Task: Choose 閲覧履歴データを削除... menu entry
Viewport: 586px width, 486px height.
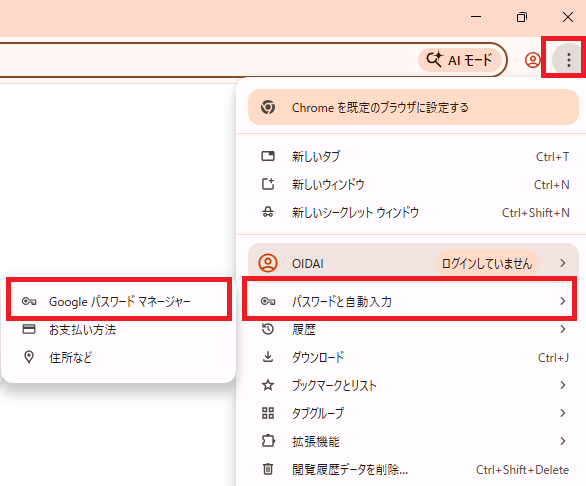Action: (413, 469)
